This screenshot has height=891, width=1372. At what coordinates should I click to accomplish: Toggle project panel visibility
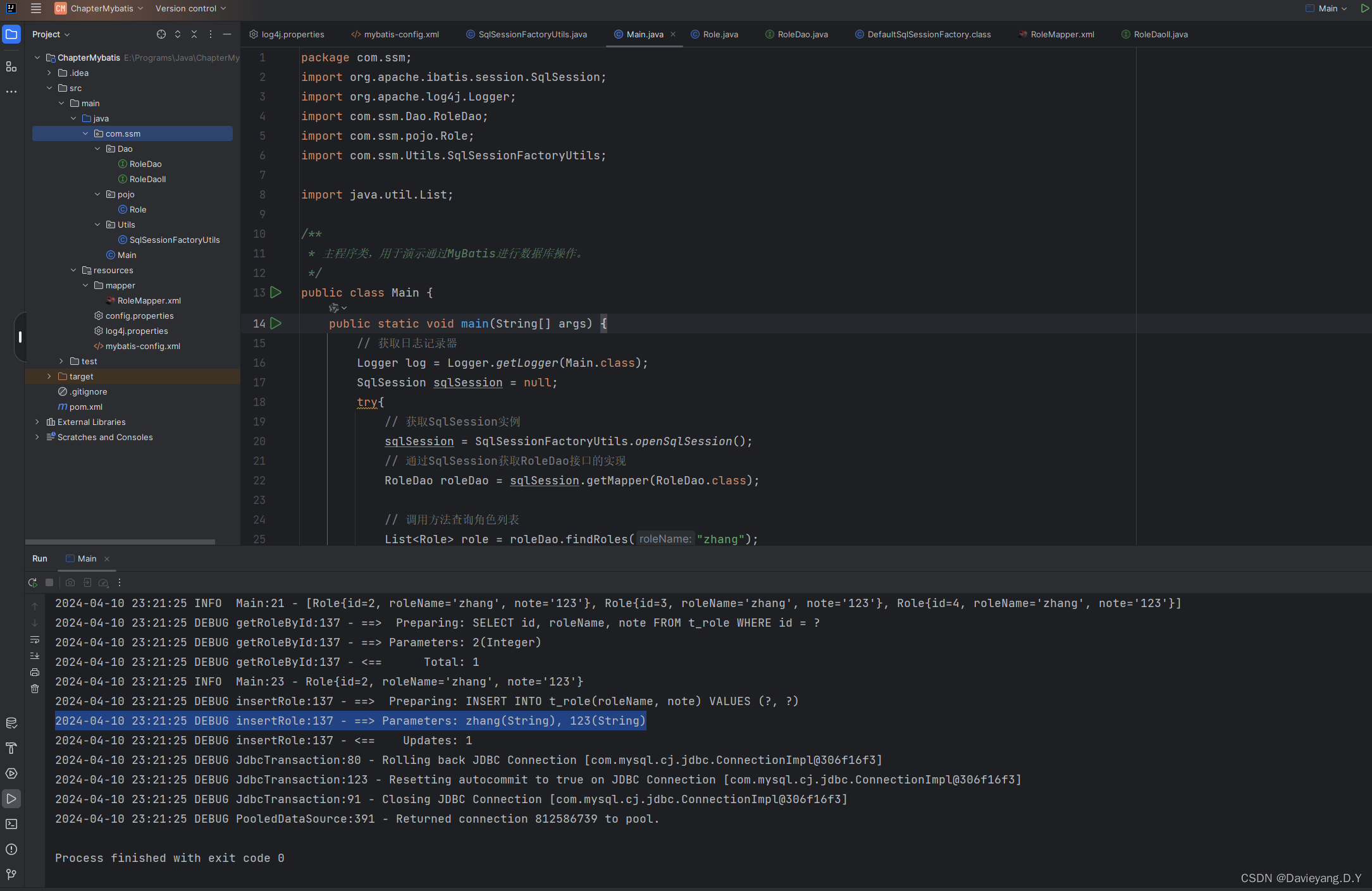pyautogui.click(x=14, y=34)
